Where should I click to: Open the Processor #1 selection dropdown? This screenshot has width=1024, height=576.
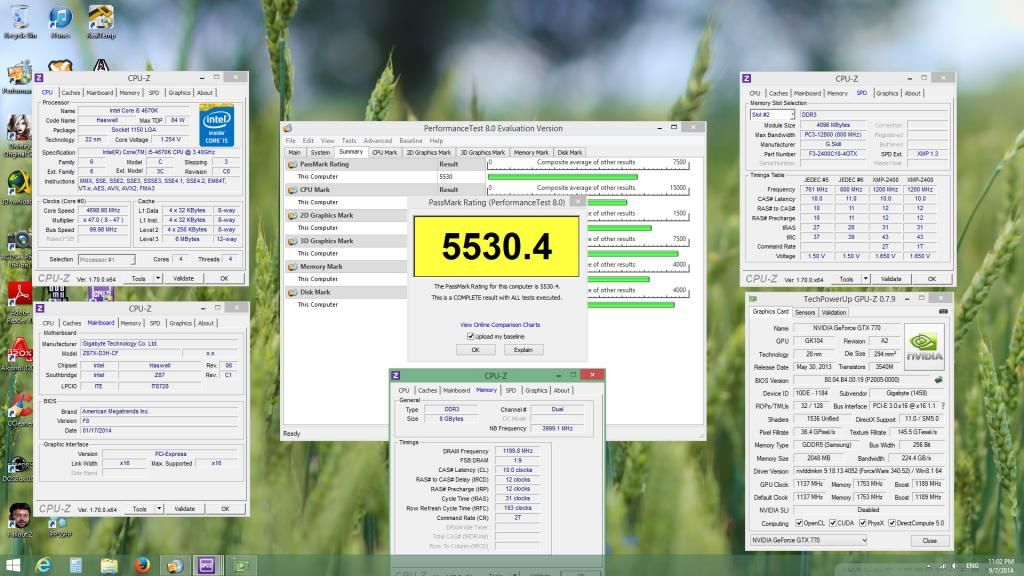[x=106, y=259]
